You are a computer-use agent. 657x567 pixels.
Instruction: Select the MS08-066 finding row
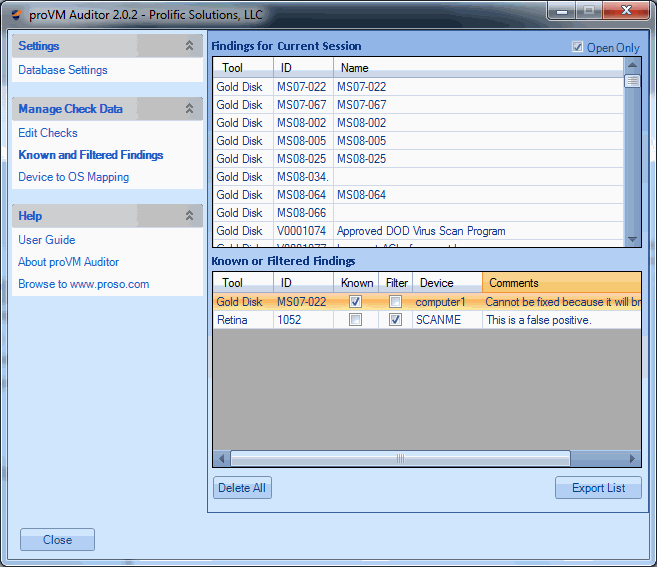click(x=418, y=213)
